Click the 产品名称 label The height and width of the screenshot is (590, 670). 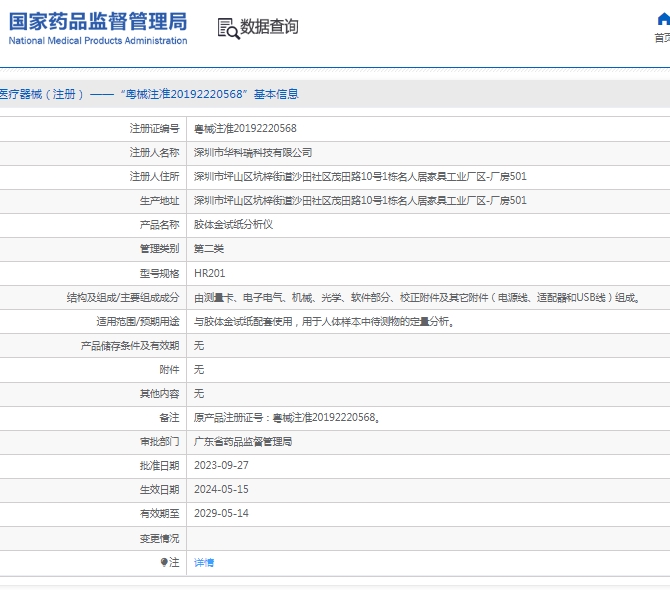(x=159, y=224)
